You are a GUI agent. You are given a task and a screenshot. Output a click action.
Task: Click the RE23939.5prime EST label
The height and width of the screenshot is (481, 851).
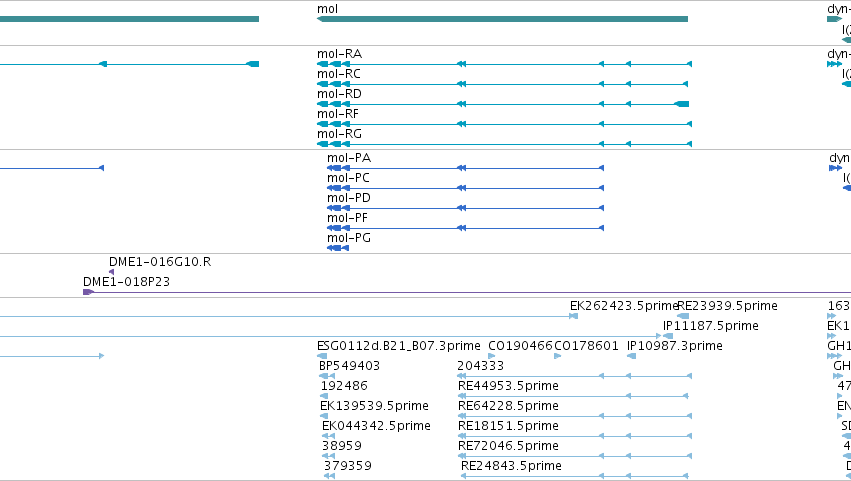click(x=728, y=306)
